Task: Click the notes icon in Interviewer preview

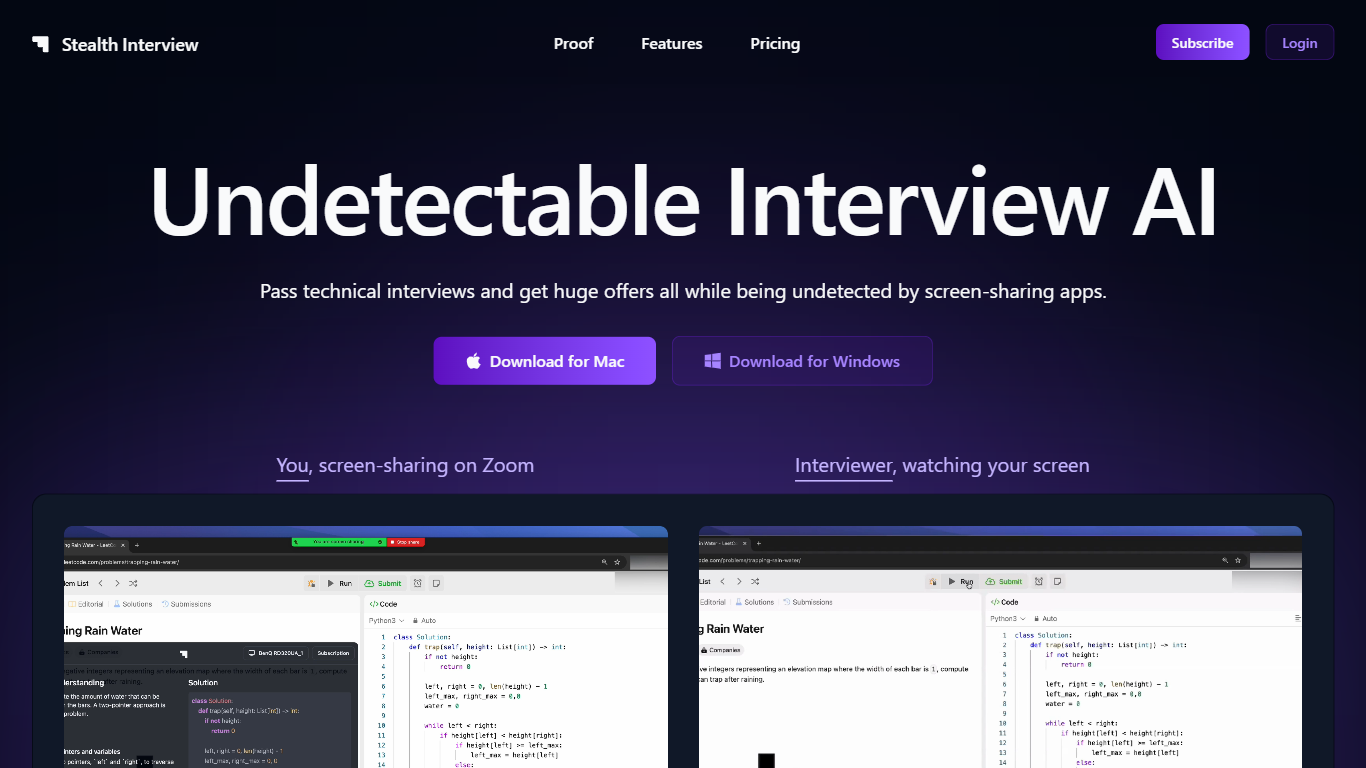Action: [1057, 581]
